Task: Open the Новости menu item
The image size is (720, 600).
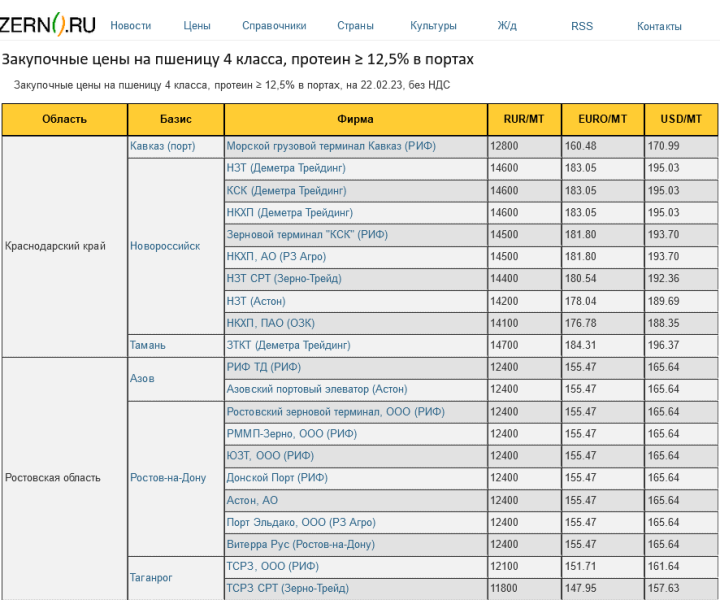Action: click(131, 26)
